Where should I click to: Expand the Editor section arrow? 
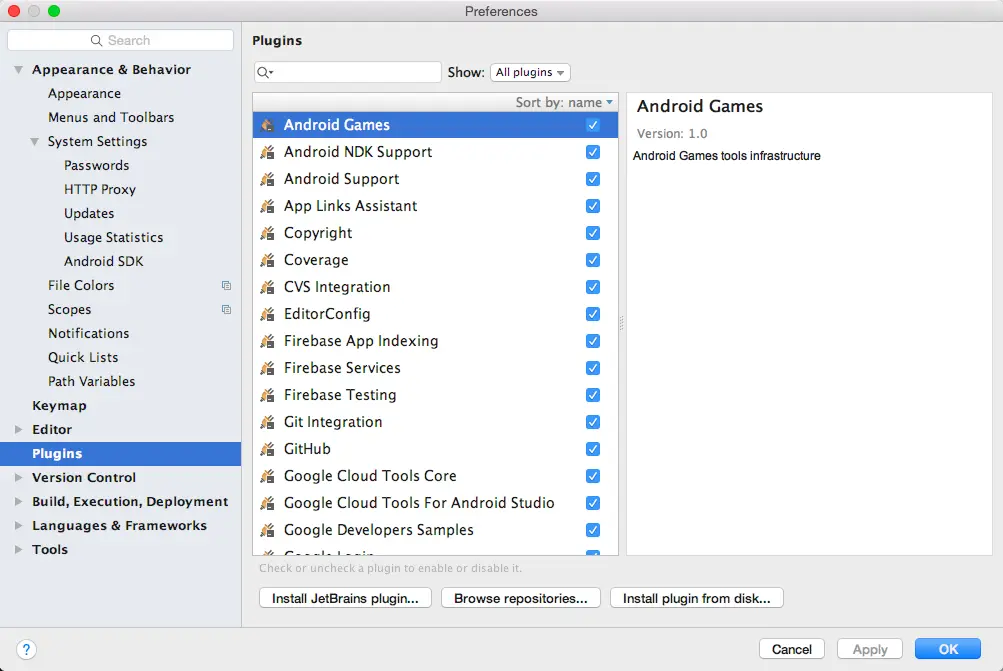tap(19, 429)
